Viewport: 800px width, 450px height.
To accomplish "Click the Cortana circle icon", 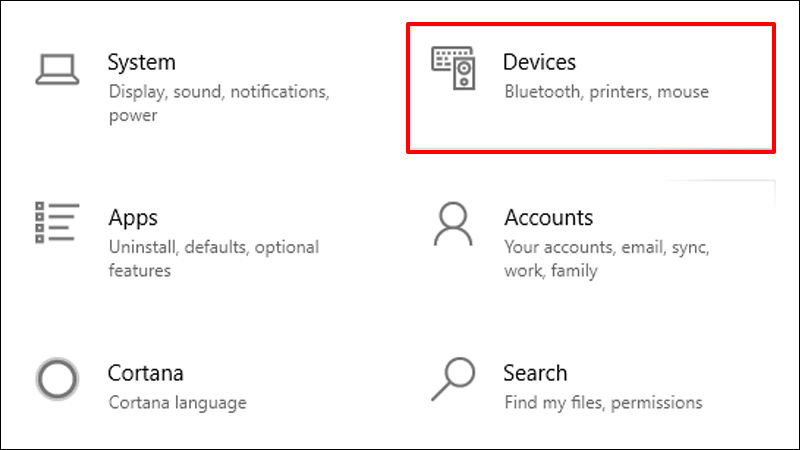I will (56, 380).
